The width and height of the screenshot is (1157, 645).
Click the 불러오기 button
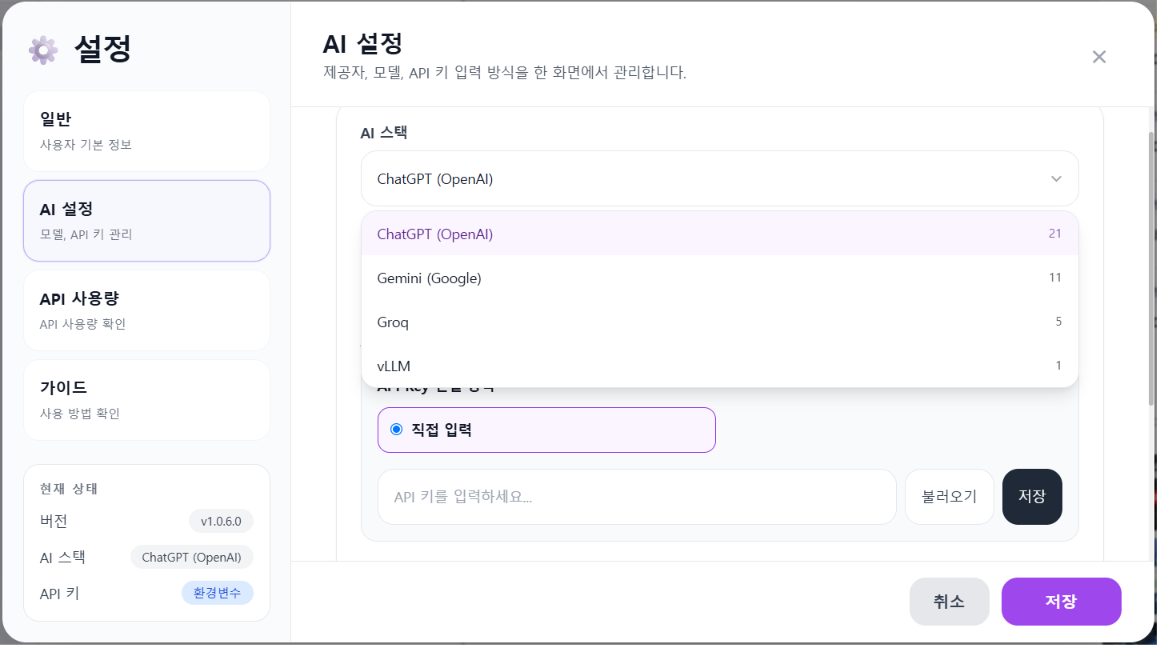tap(949, 497)
